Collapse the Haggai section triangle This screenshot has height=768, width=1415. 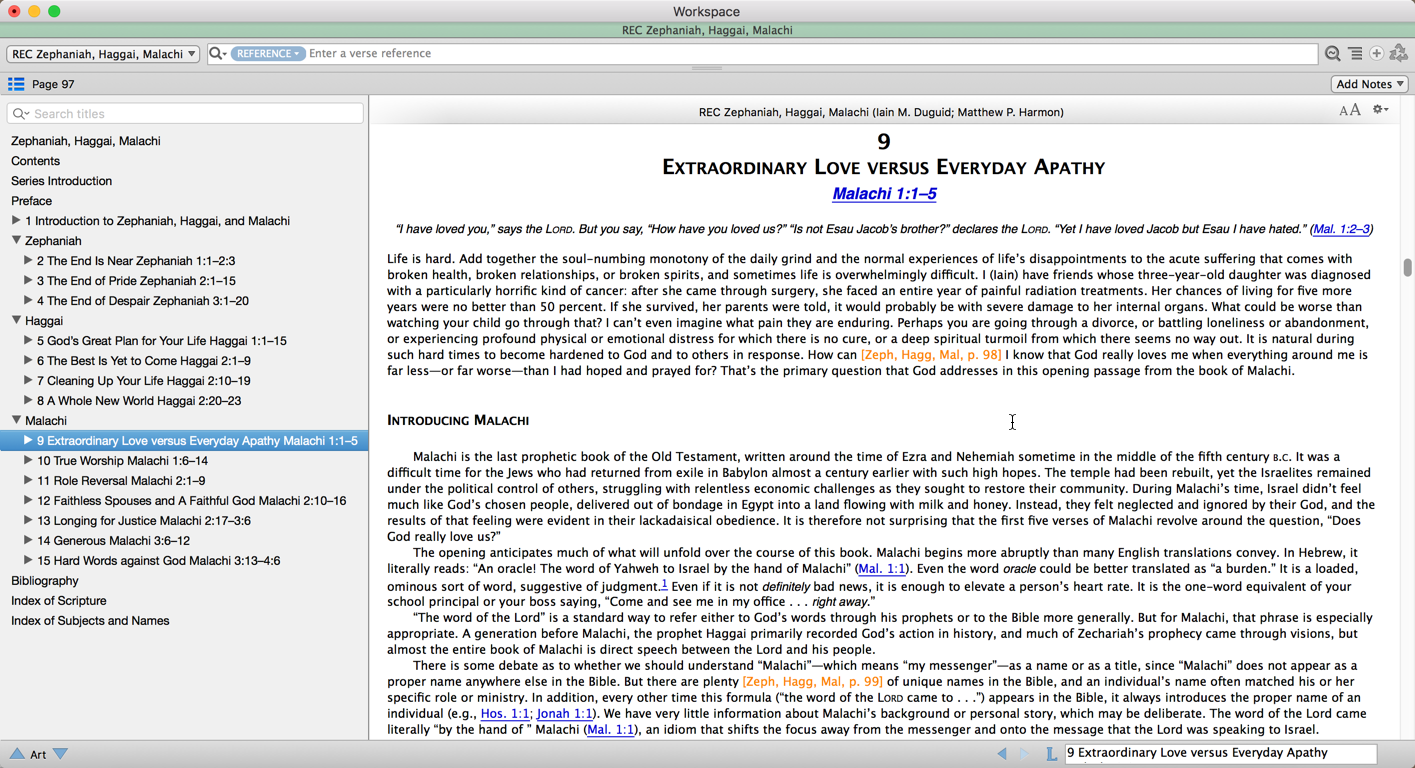16,321
